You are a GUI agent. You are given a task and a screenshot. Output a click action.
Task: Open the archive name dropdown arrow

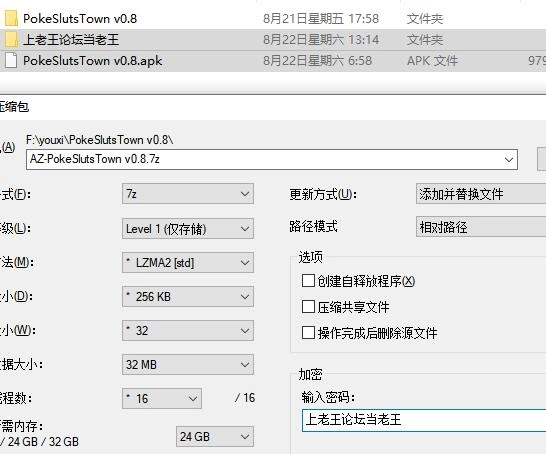click(509, 160)
